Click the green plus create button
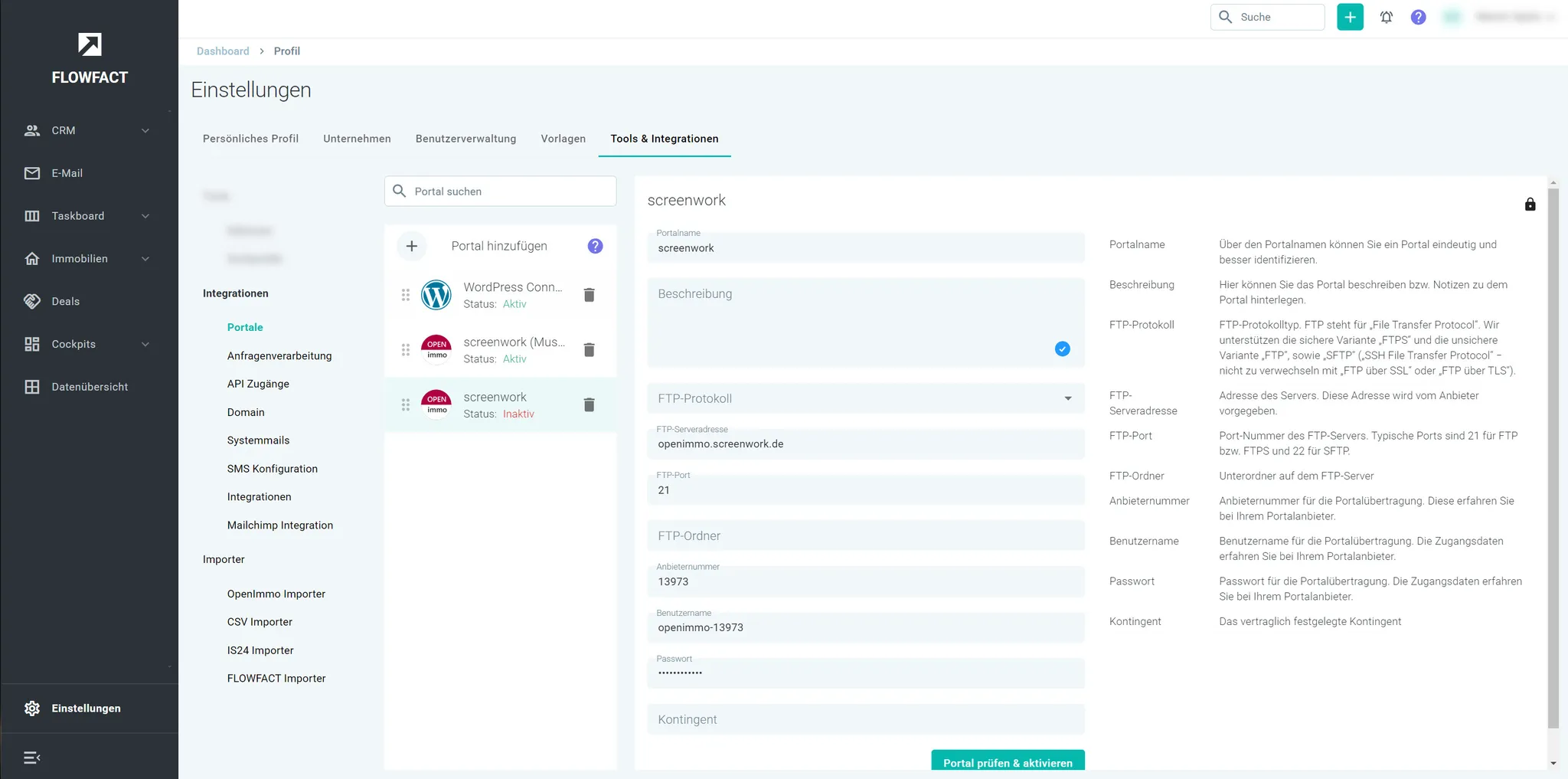Screen dimensions: 1568x779 [x=1350, y=17]
